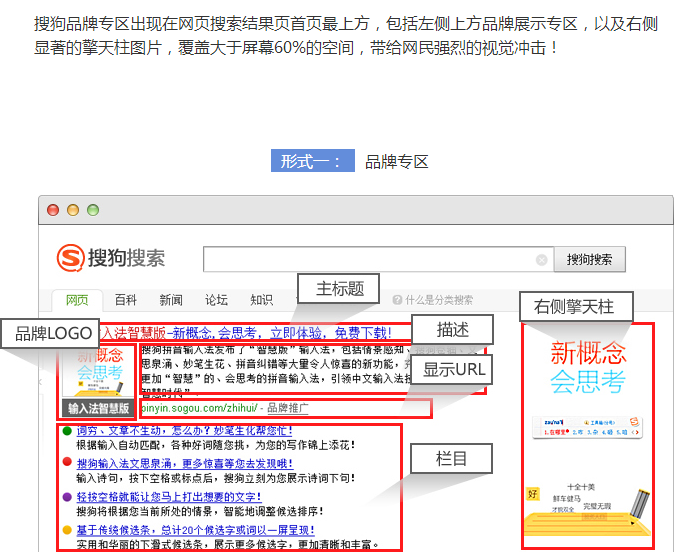Click the purple bullet beside the third column link
Viewport: 685px width, 552px height.
click(x=67, y=496)
